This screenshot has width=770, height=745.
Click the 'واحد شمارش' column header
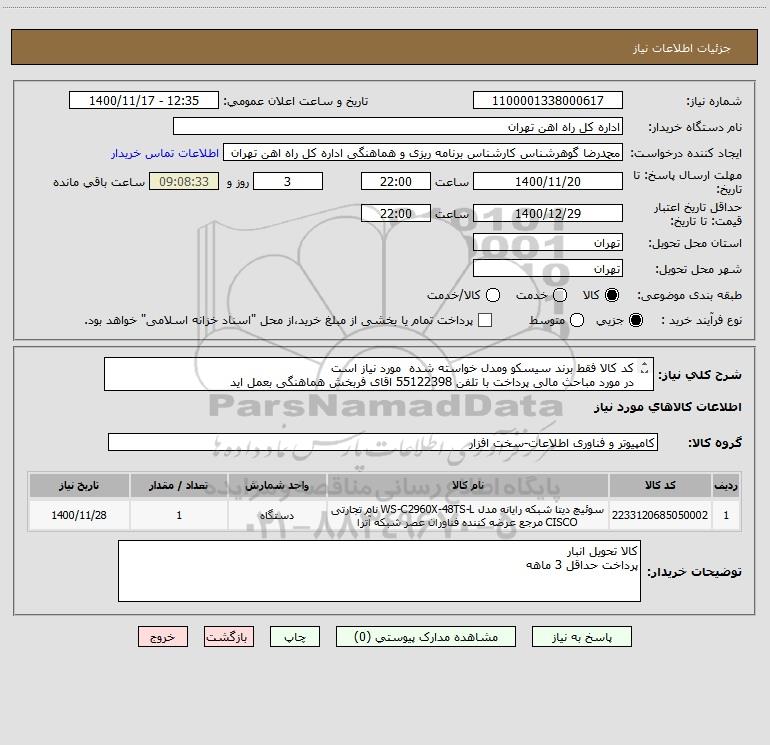click(x=277, y=485)
